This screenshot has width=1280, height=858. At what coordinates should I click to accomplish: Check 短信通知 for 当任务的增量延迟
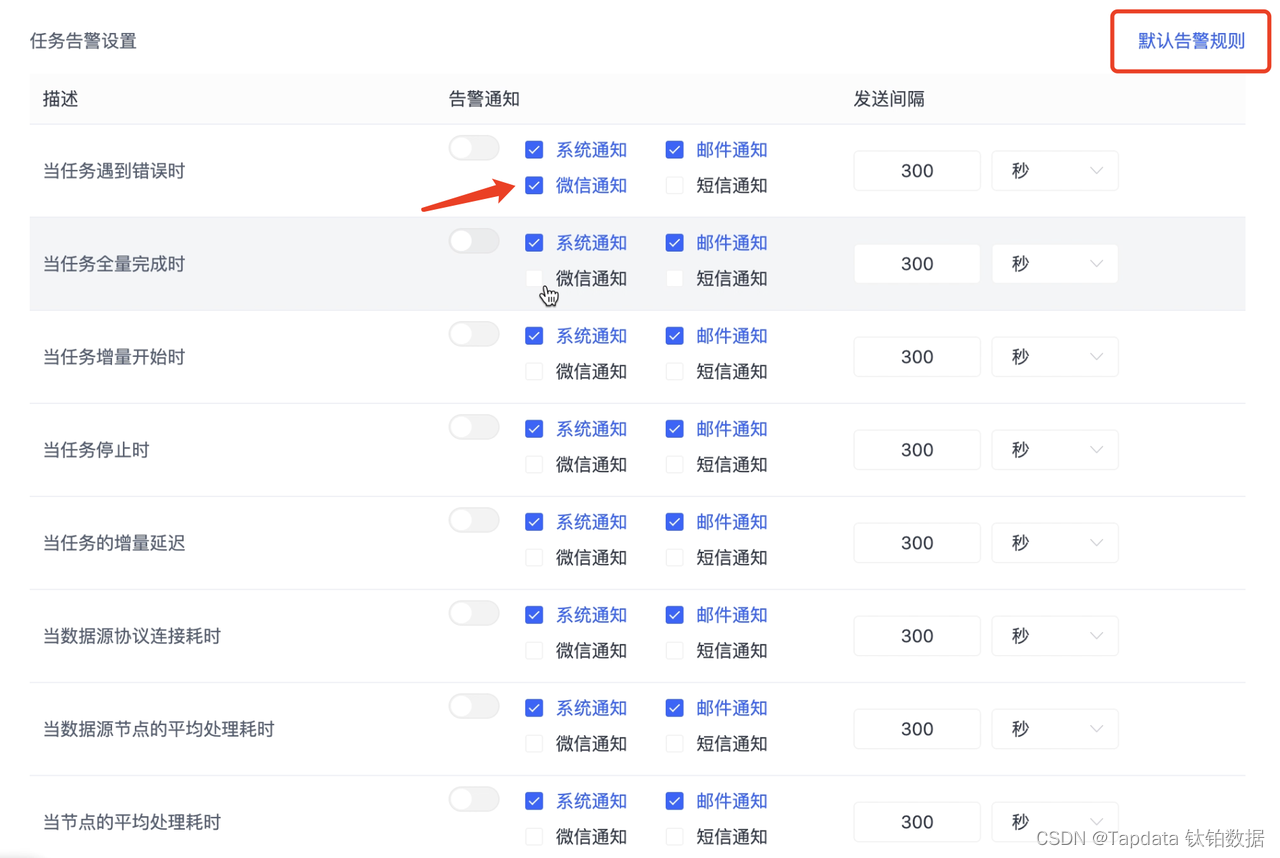(675, 557)
